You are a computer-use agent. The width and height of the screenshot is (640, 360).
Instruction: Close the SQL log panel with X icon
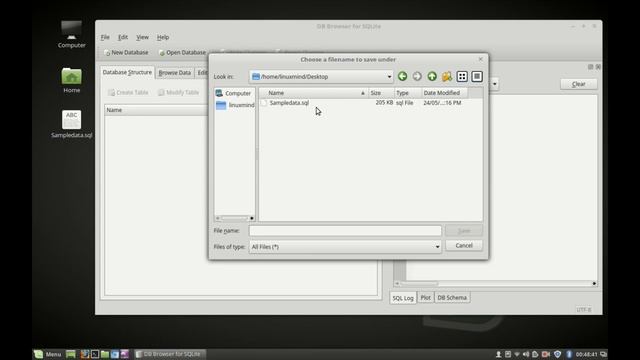point(598,67)
